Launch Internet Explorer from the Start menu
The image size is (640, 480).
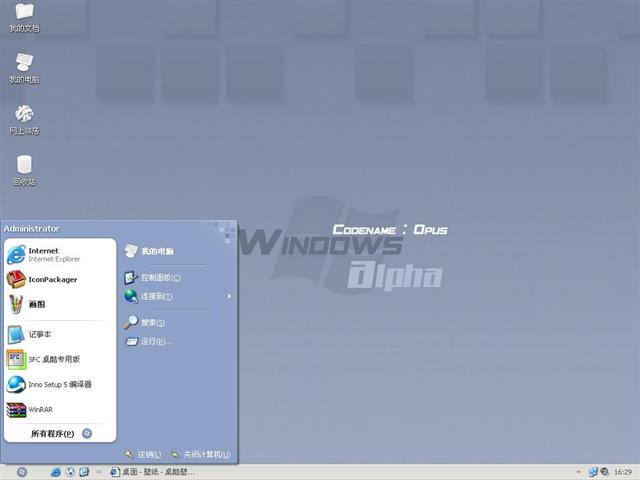coord(60,255)
